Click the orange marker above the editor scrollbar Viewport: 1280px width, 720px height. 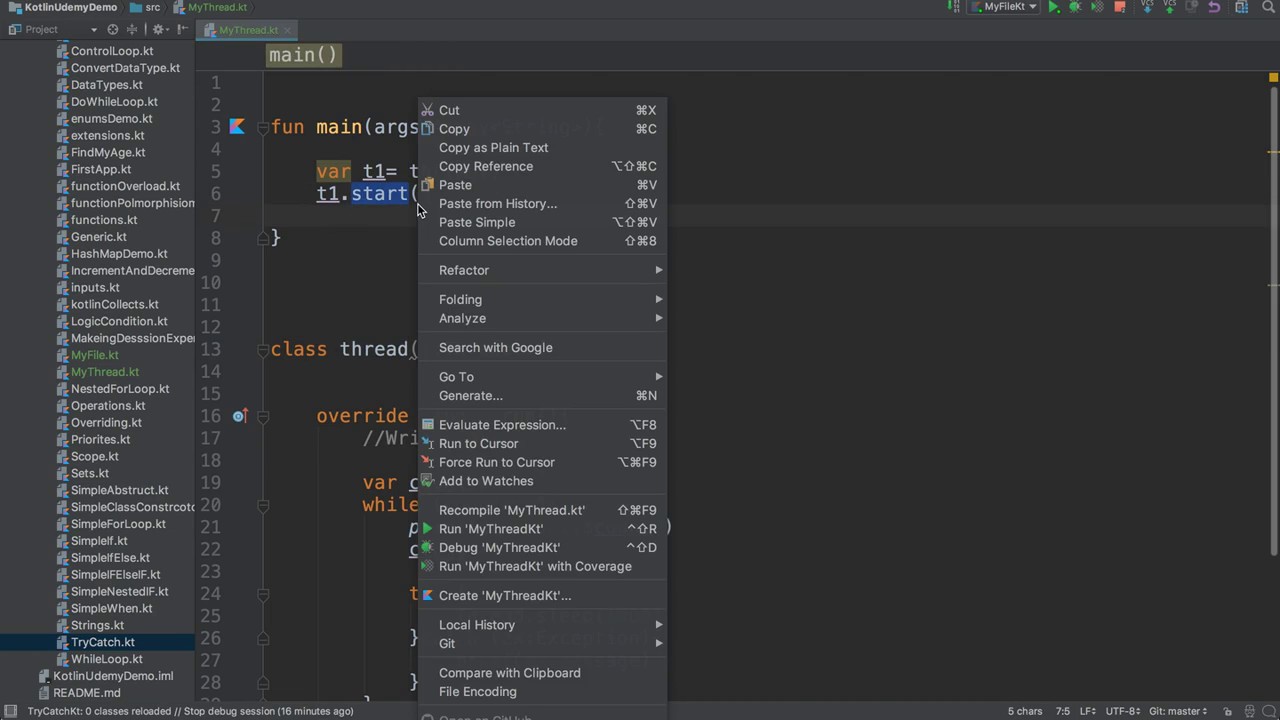(1273, 77)
